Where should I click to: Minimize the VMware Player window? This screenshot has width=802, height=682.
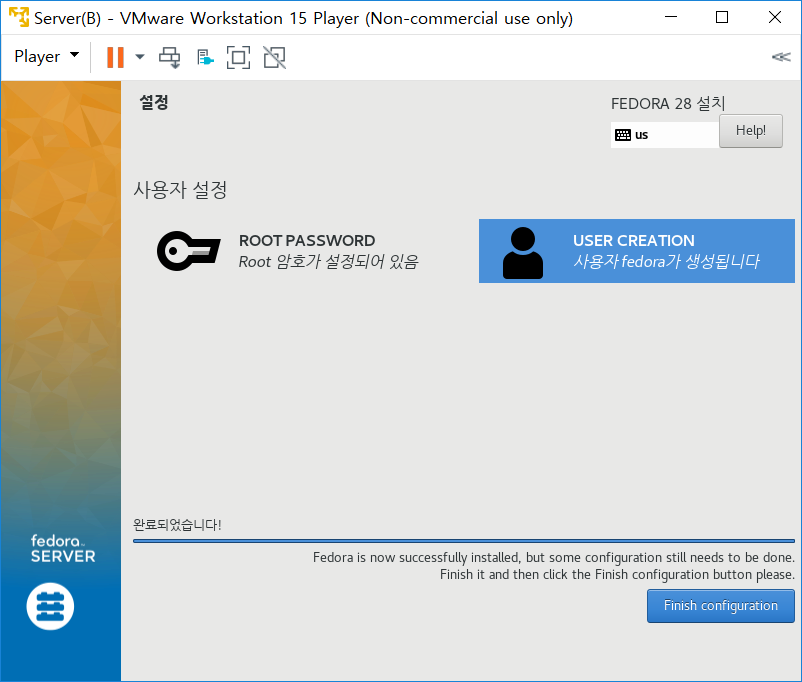671,17
